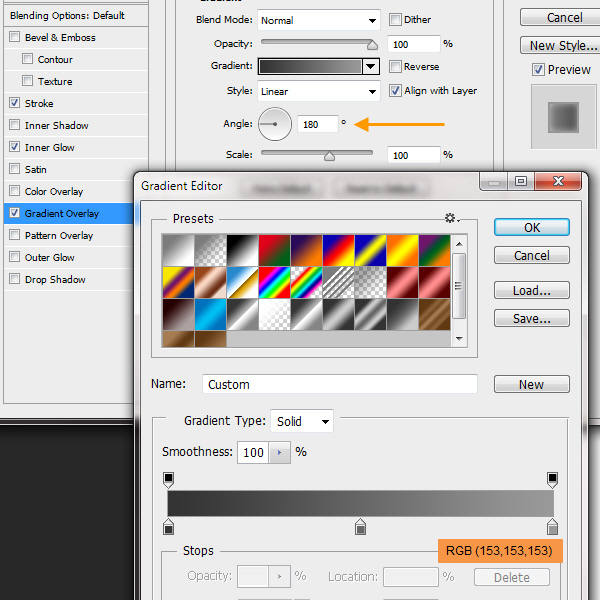Screen dimensions: 600x600
Task: Click OK in the Gradient Editor
Action: click(x=531, y=227)
